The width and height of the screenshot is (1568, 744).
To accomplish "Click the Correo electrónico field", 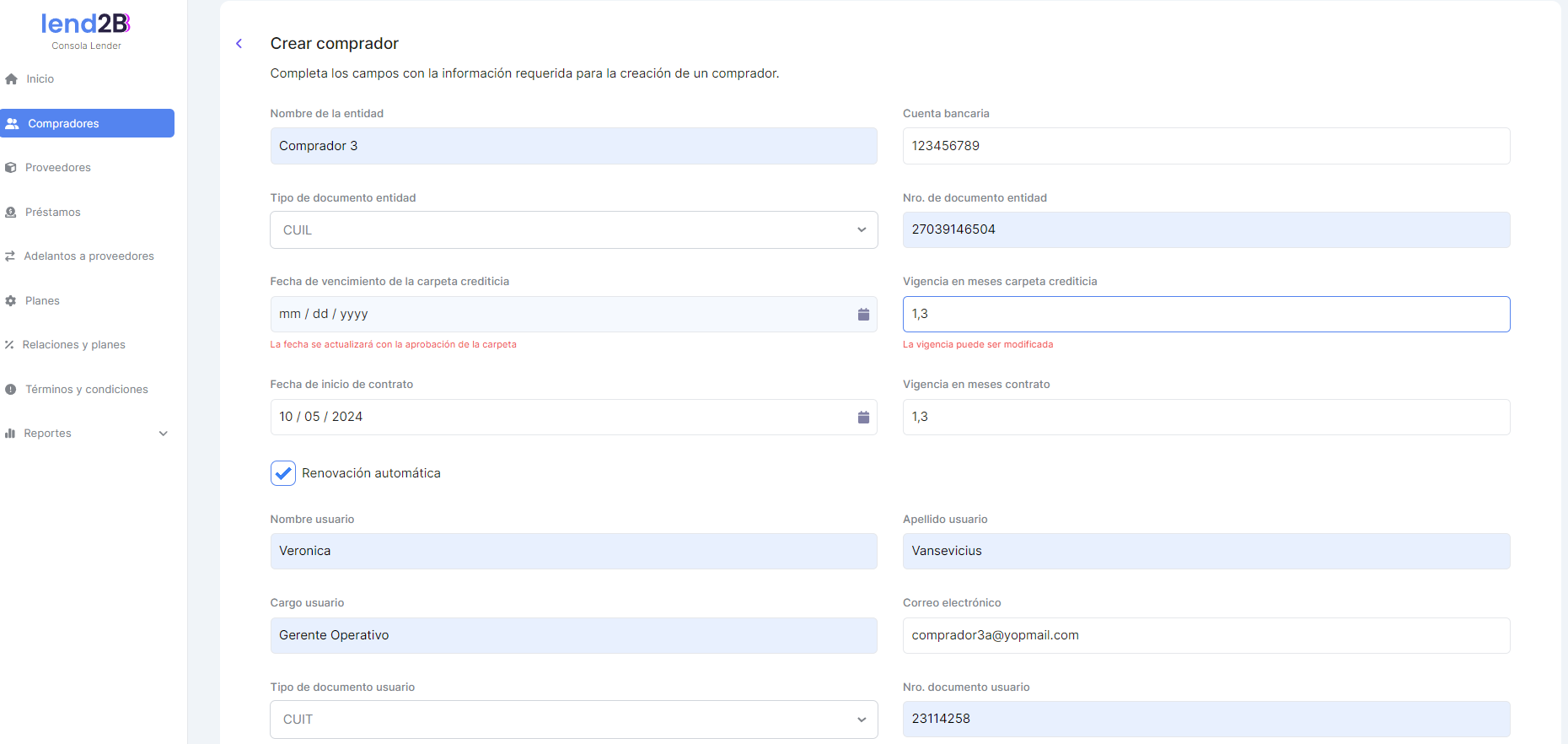I will pyautogui.click(x=1206, y=635).
